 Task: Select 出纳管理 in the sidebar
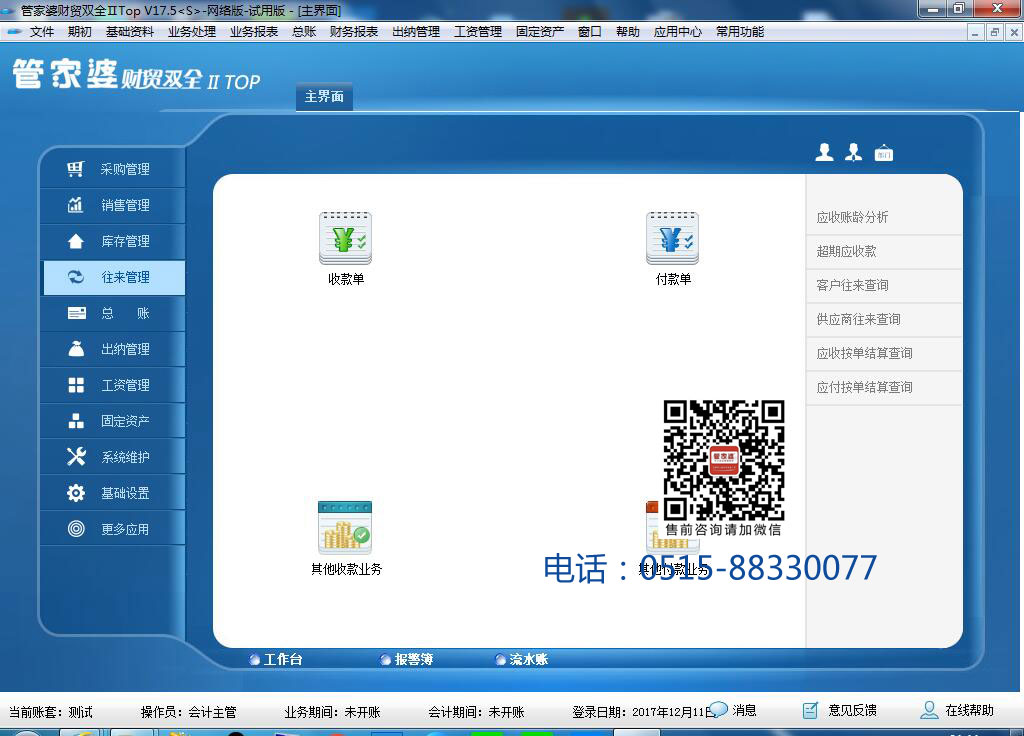pos(112,349)
